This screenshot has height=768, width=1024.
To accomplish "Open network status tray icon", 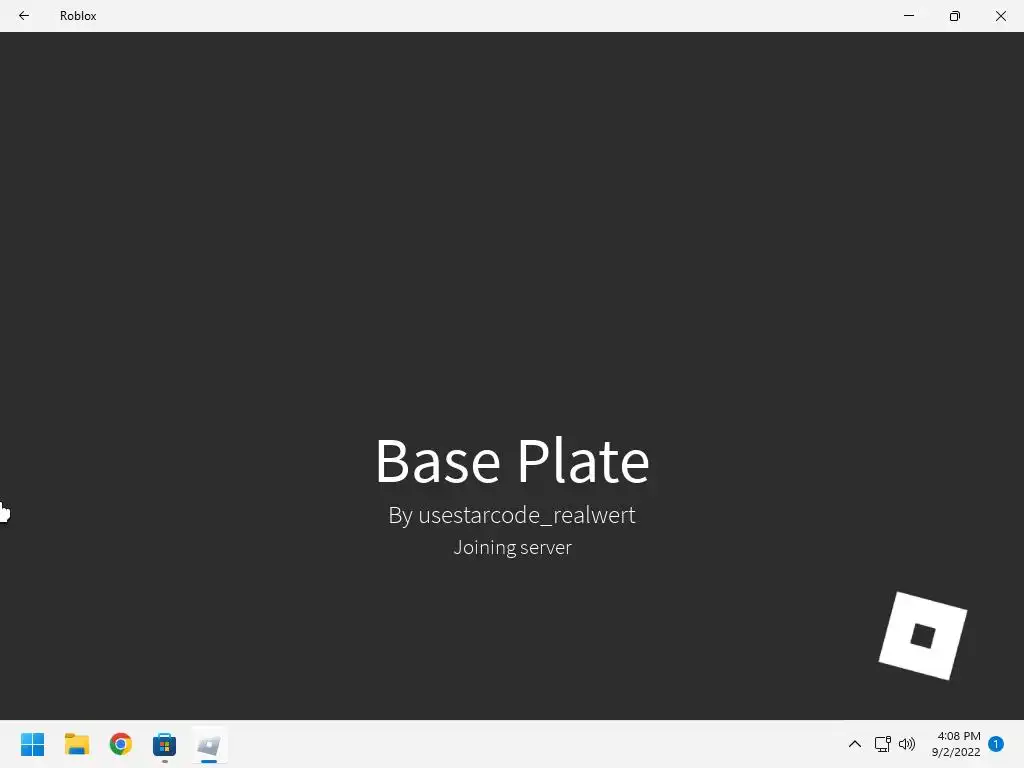I will coord(882,744).
